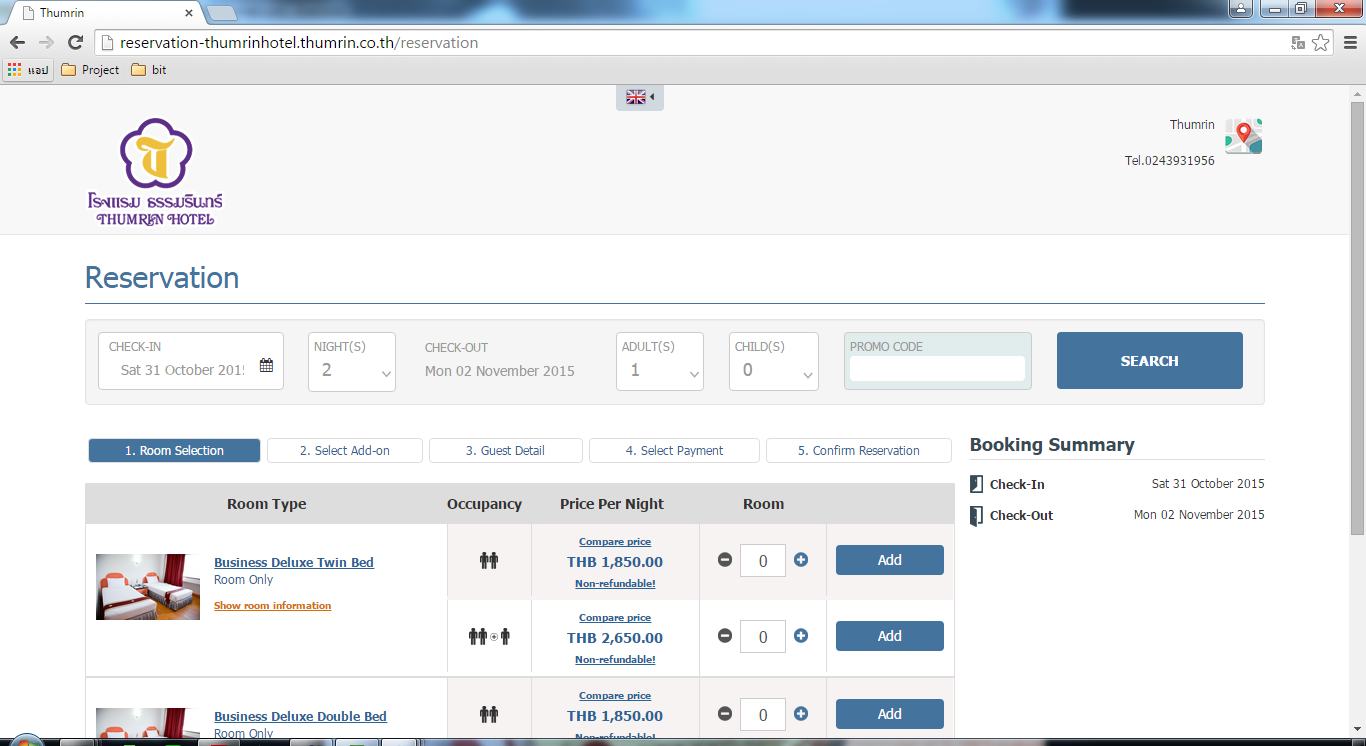Click the SEARCH button
The height and width of the screenshot is (746, 1366).
(1150, 361)
